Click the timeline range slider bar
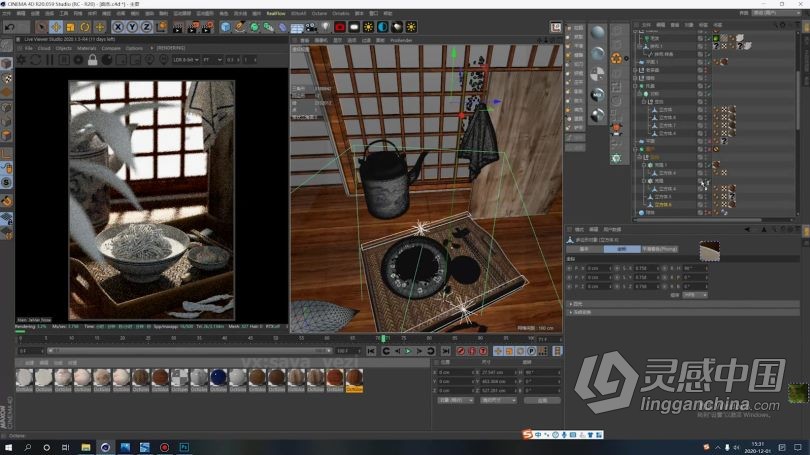Viewport: 810px width, 455px height. coord(190,351)
